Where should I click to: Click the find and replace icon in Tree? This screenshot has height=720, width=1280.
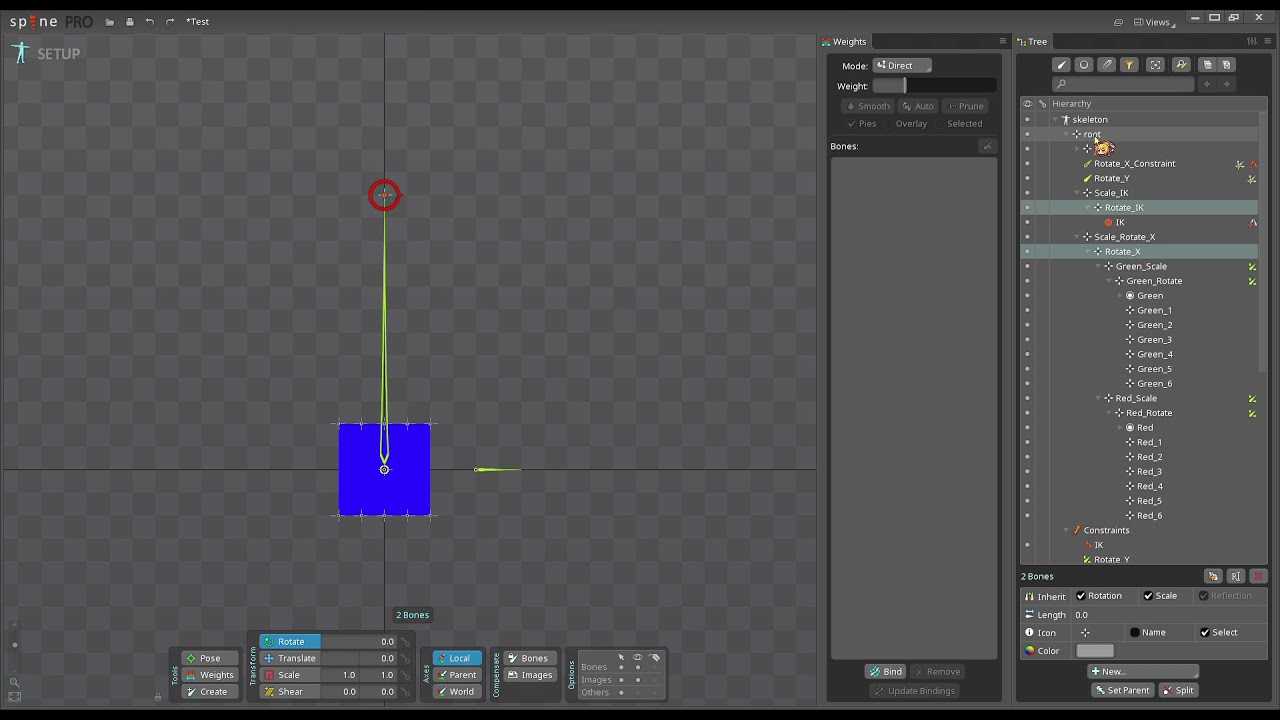pyautogui.click(x=1181, y=65)
